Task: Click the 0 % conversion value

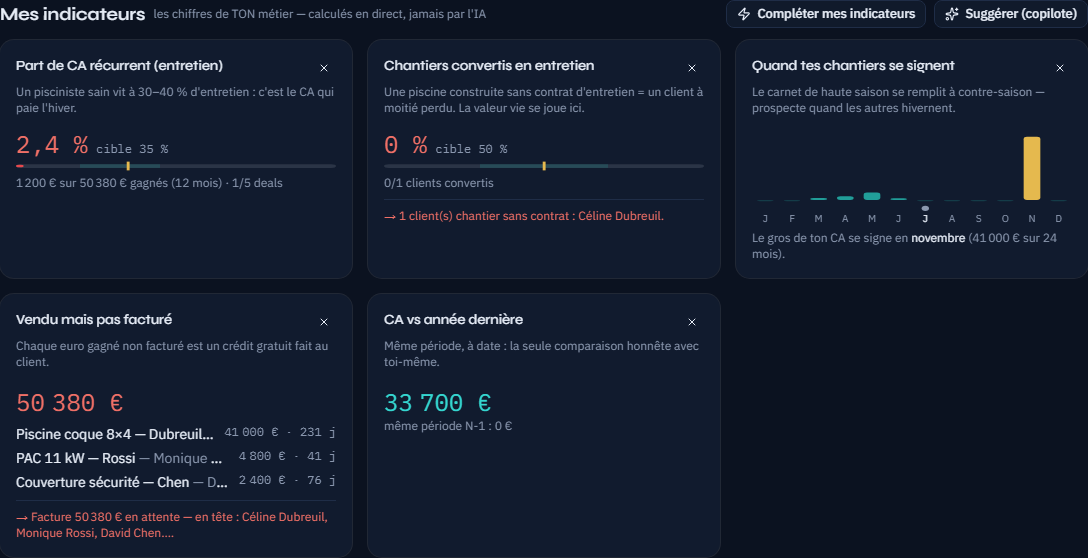Action: pos(405,145)
